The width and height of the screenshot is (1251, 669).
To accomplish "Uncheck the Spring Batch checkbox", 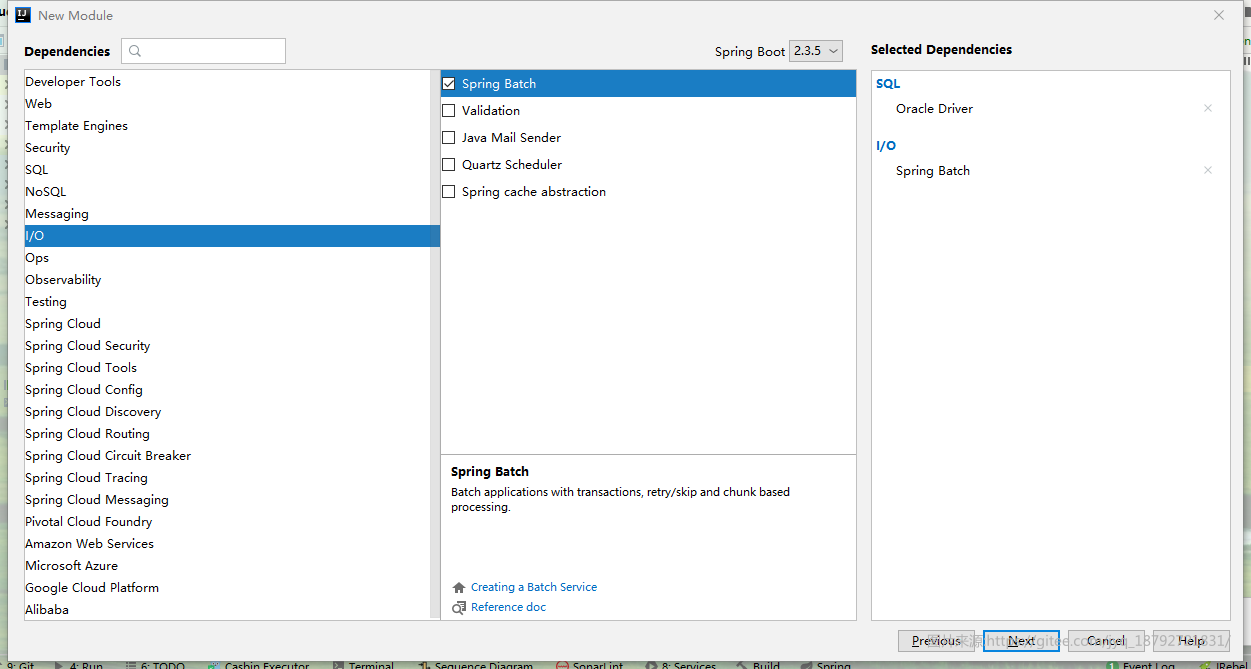I will (x=449, y=84).
